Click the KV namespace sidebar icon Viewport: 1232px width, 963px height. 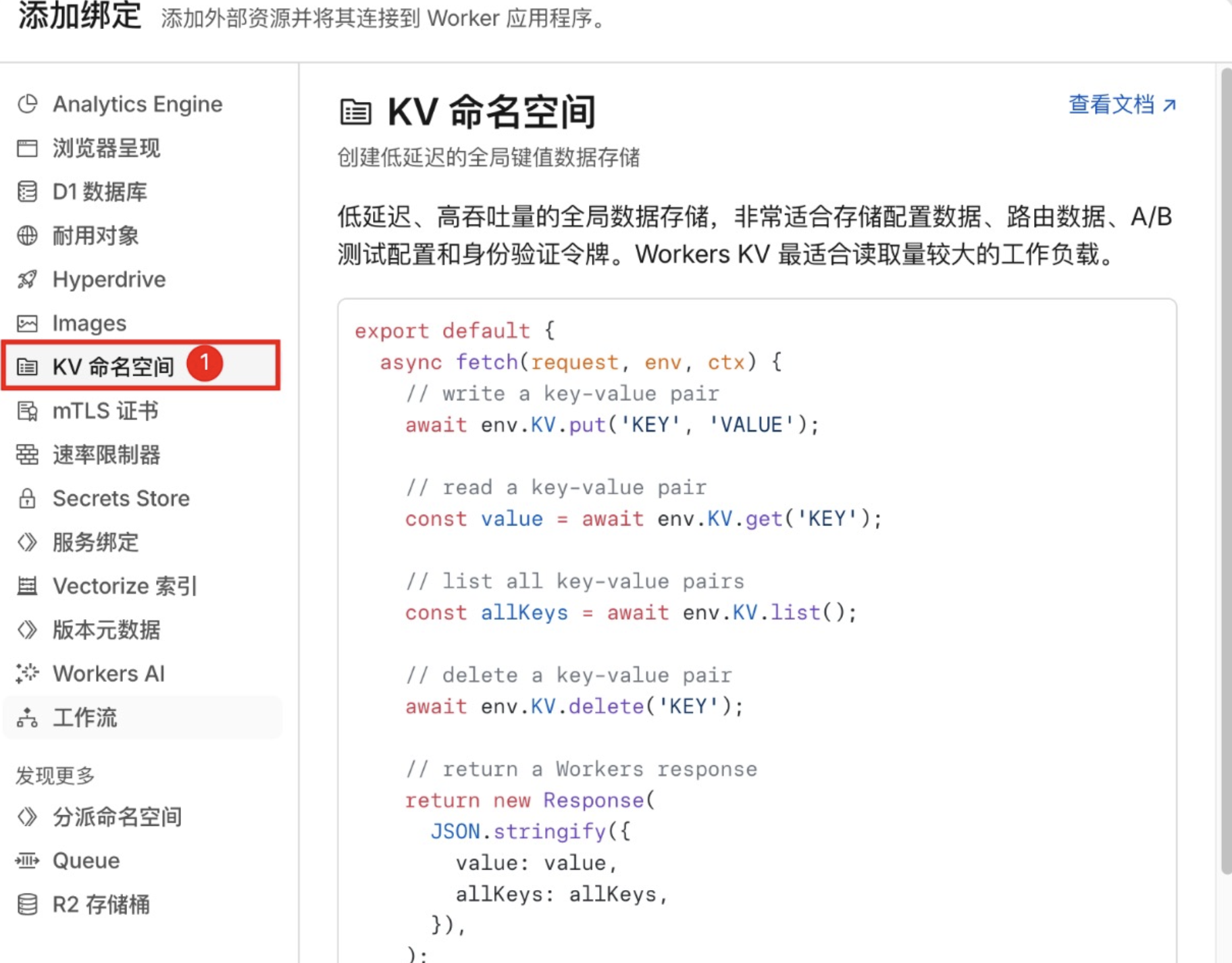click(x=28, y=367)
